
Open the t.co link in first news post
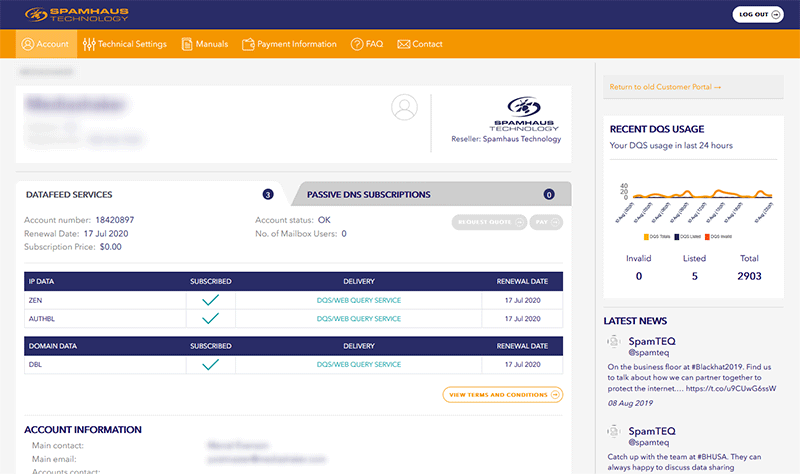[x=731, y=389]
